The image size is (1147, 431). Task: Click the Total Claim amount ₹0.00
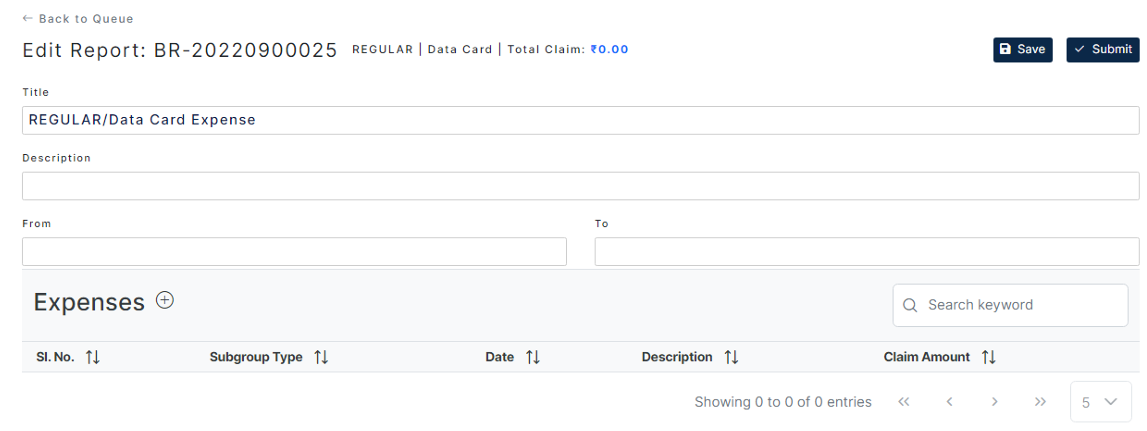pos(609,50)
